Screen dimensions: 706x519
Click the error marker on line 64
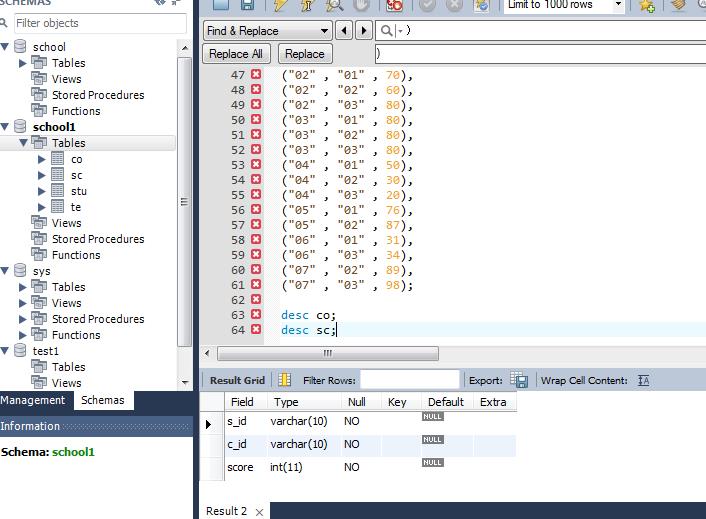256,329
